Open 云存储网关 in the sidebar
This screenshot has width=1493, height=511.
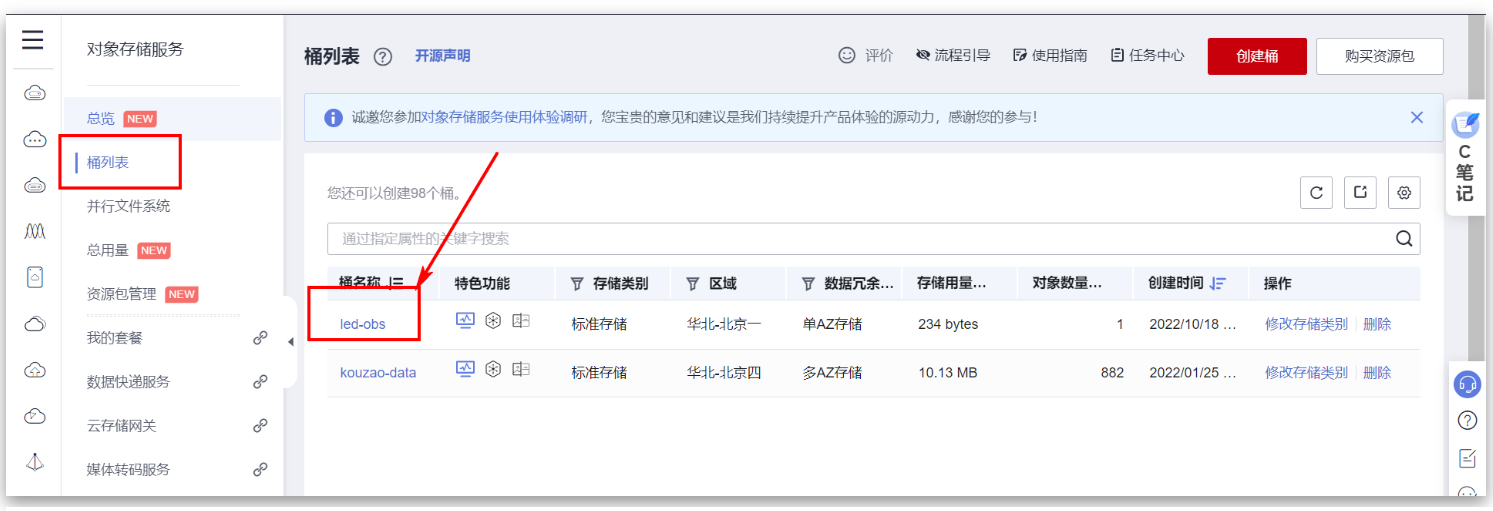click(x=122, y=426)
